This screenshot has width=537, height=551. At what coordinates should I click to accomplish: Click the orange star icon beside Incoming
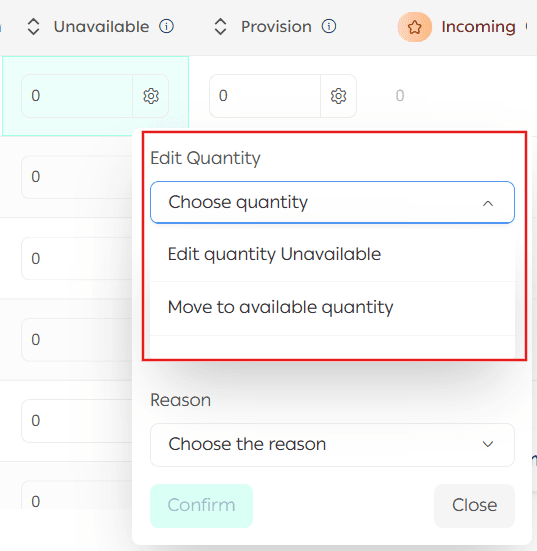(415, 27)
